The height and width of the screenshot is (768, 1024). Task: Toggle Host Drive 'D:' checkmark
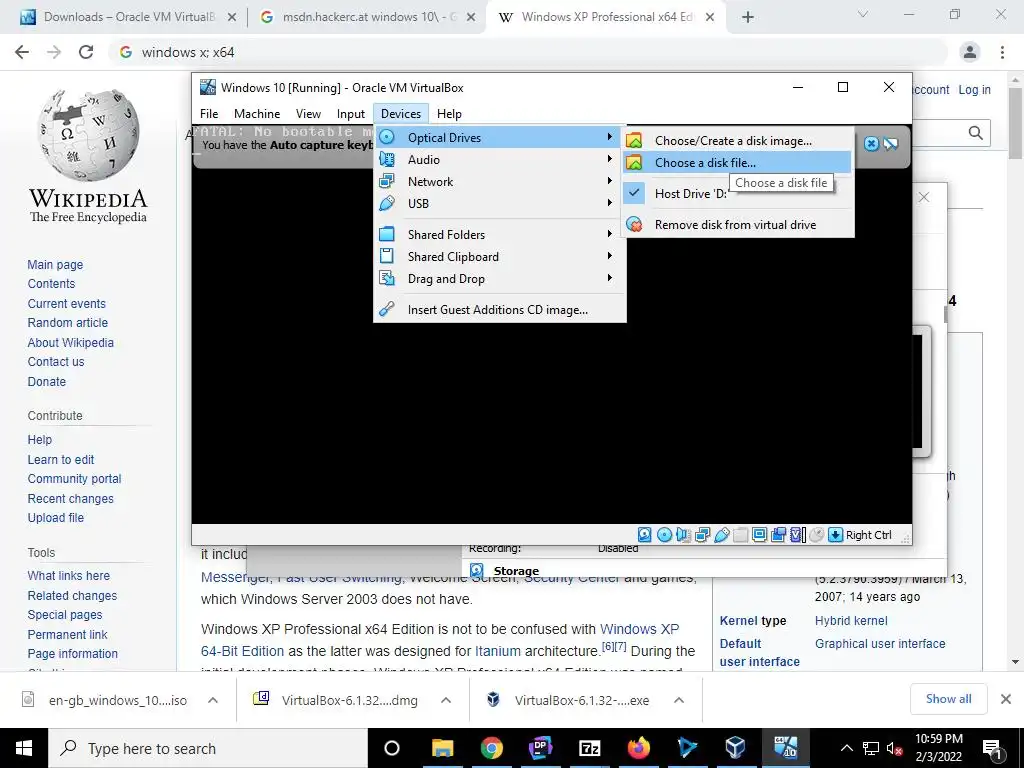pyautogui.click(x=634, y=193)
